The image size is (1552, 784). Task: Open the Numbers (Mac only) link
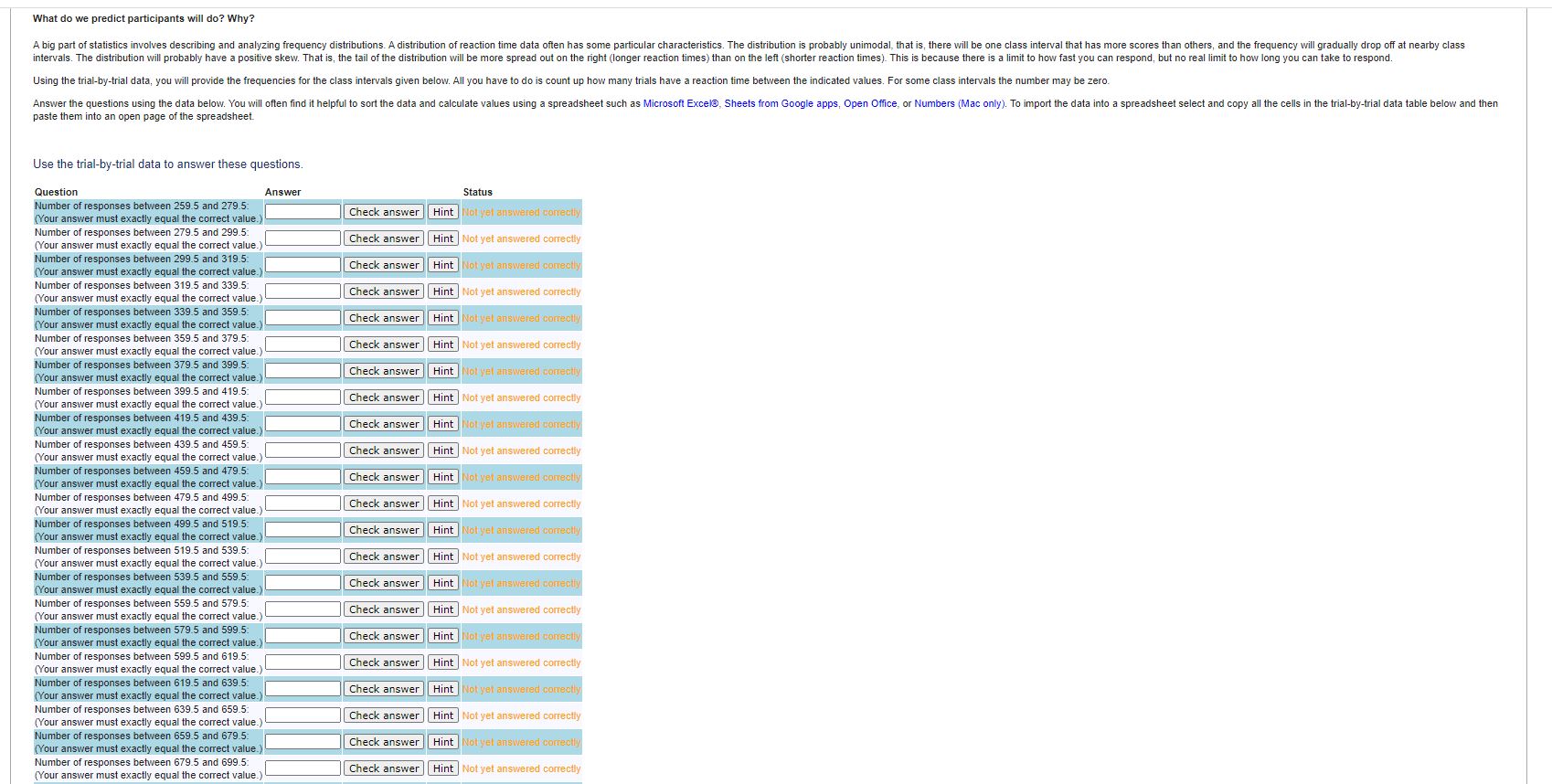click(960, 103)
